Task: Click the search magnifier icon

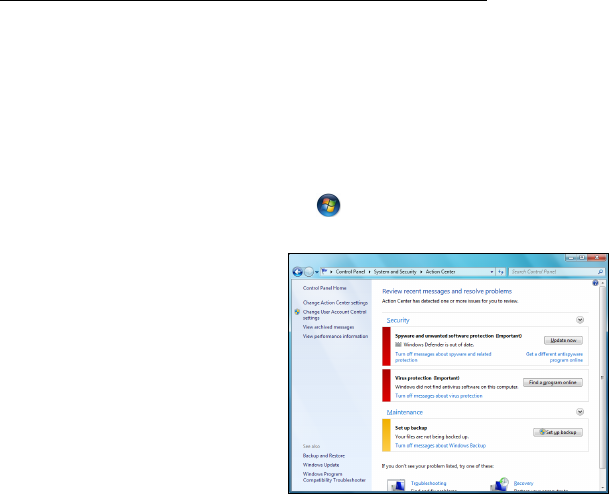Action: (600, 272)
